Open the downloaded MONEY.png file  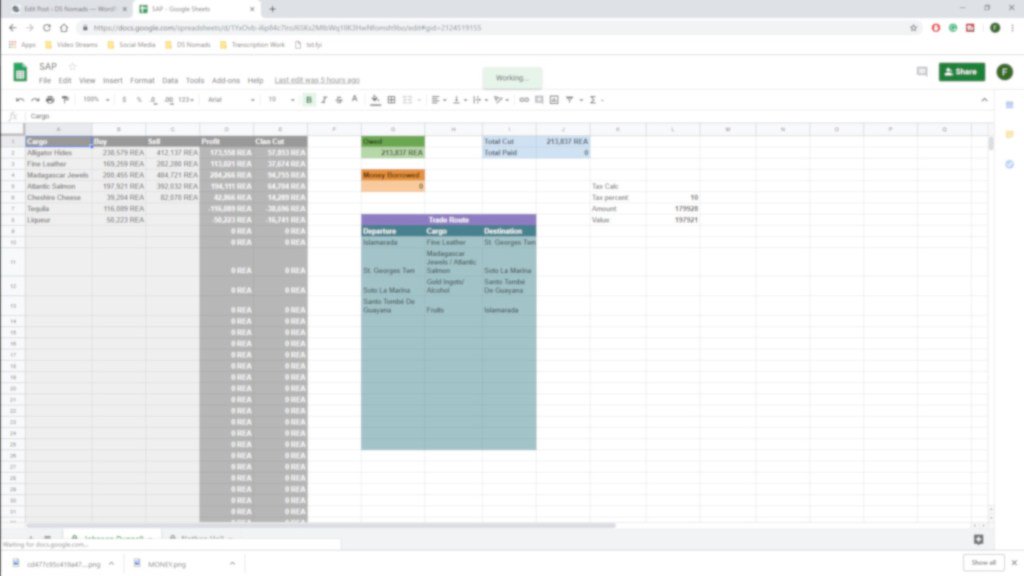pos(167,564)
